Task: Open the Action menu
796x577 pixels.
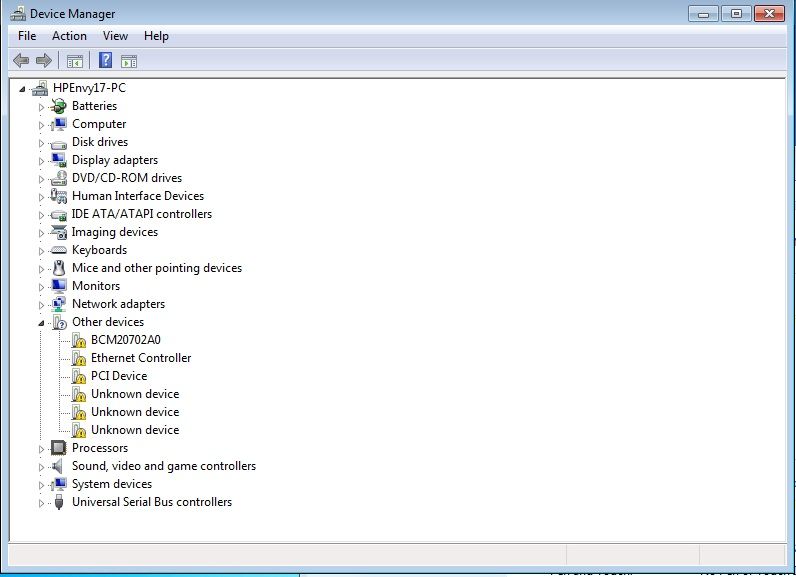Action: (x=69, y=36)
